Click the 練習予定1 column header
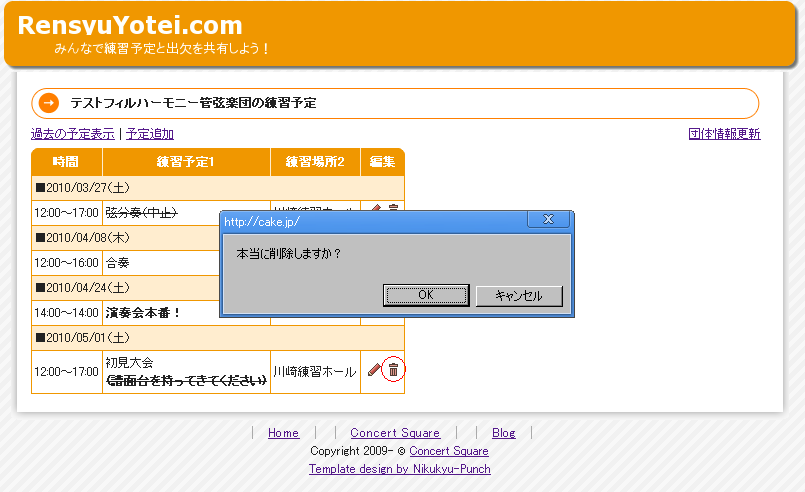The image size is (805, 492). pyautogui.click(x=186, y=162)
